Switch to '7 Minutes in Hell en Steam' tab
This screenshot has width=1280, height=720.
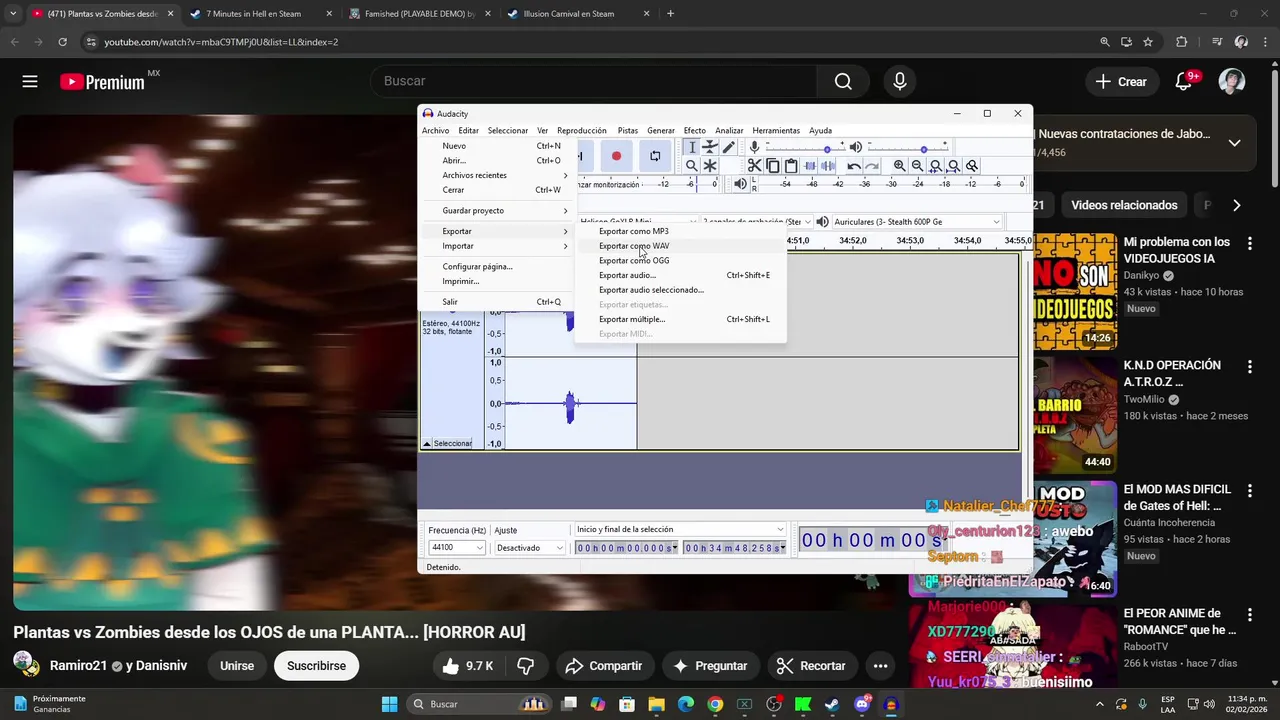[260, 14]
